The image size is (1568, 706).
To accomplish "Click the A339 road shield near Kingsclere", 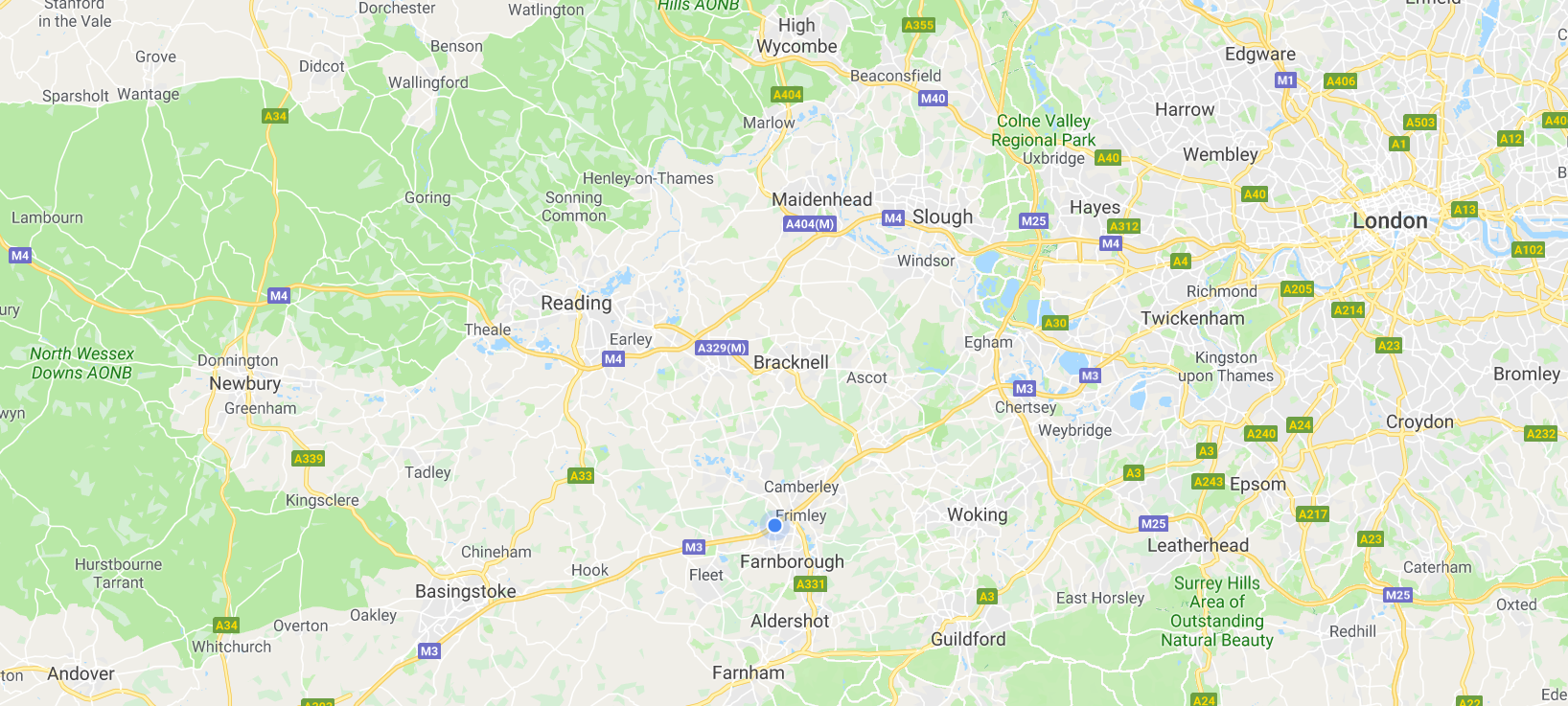I will click(309, 459).
